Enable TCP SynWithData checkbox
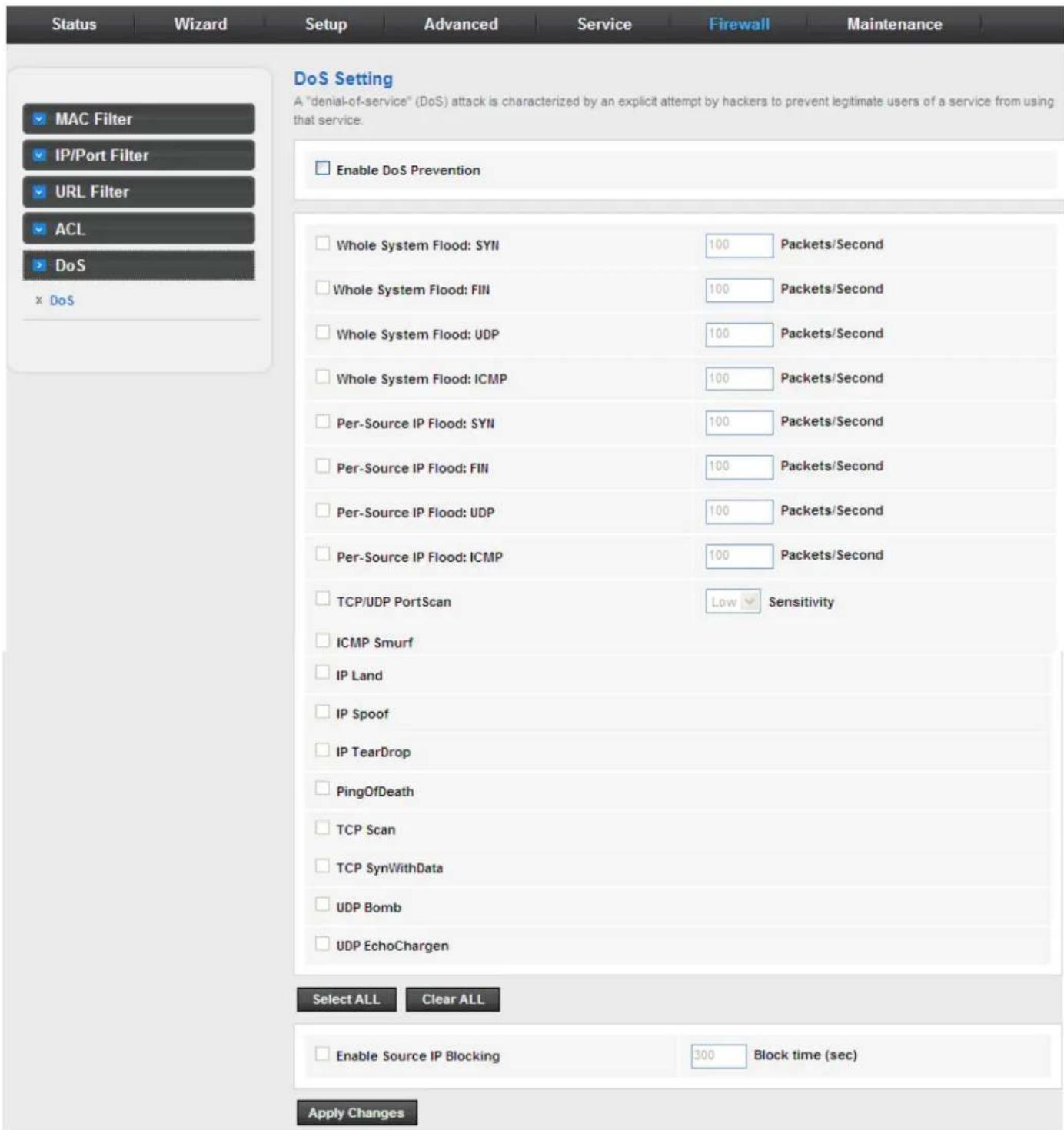Image resolution: width=1064 pixels, height=1130 pixels. (x=323, y=866)
